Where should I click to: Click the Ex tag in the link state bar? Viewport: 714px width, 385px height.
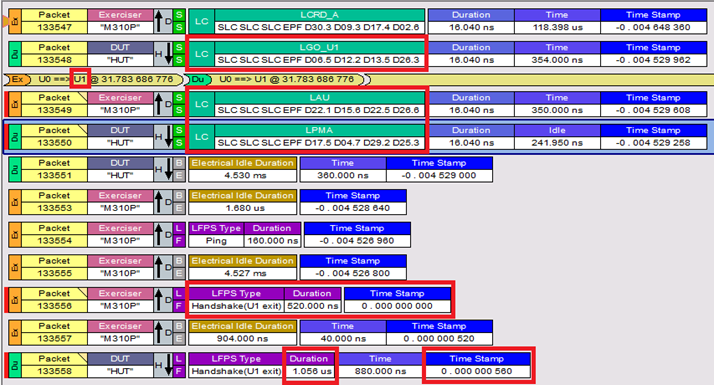(17, 79)
